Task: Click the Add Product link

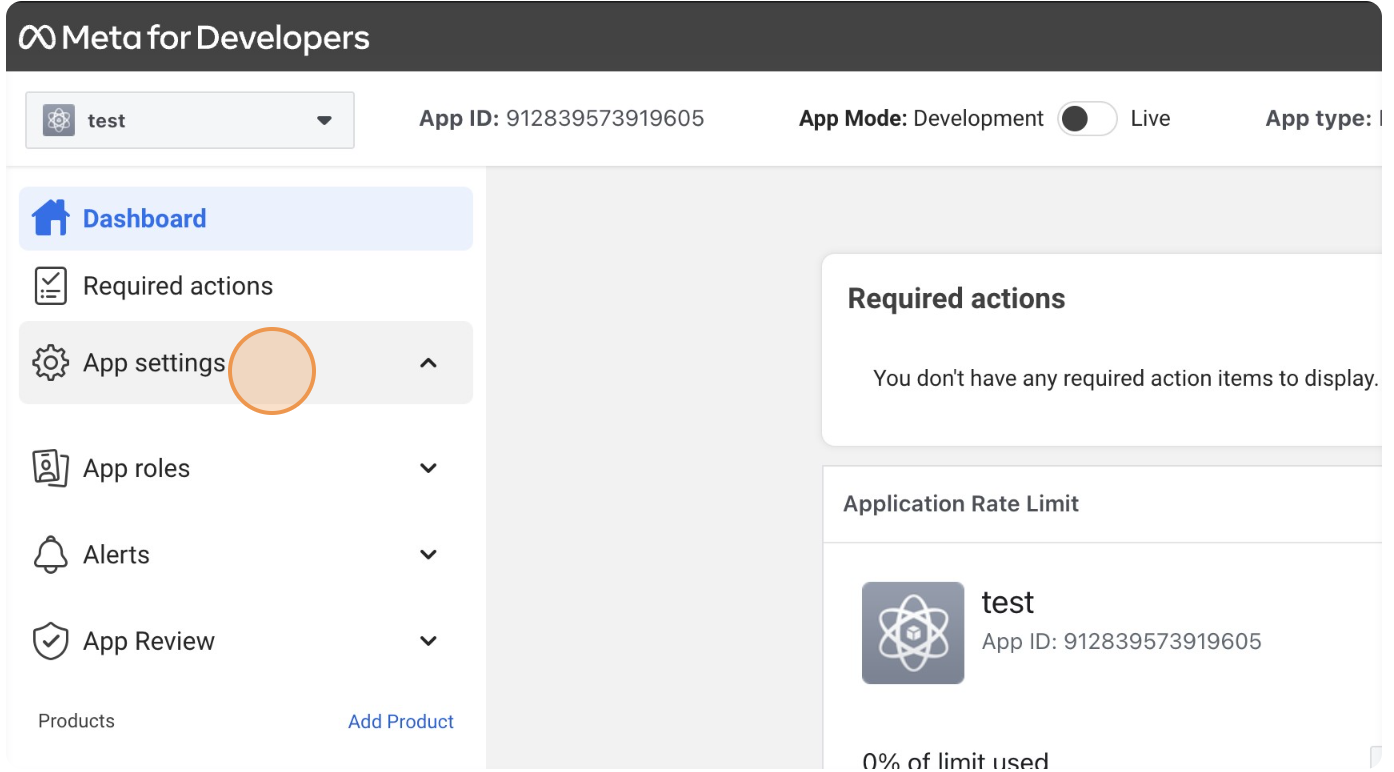Action: click(401, 721)
